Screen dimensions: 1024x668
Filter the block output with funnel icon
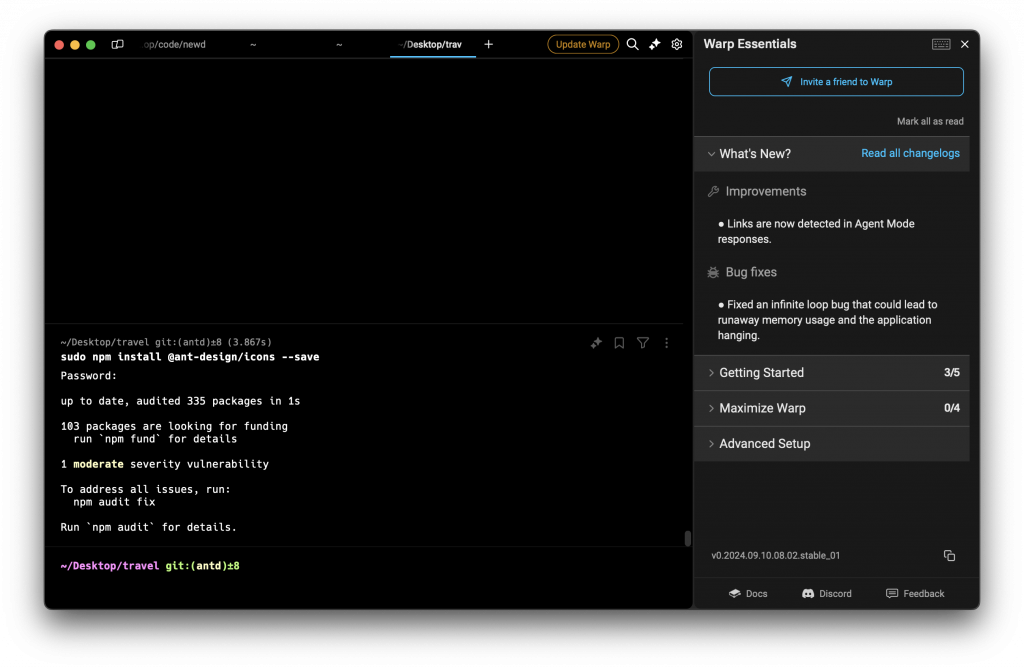(x=643, y=343)
